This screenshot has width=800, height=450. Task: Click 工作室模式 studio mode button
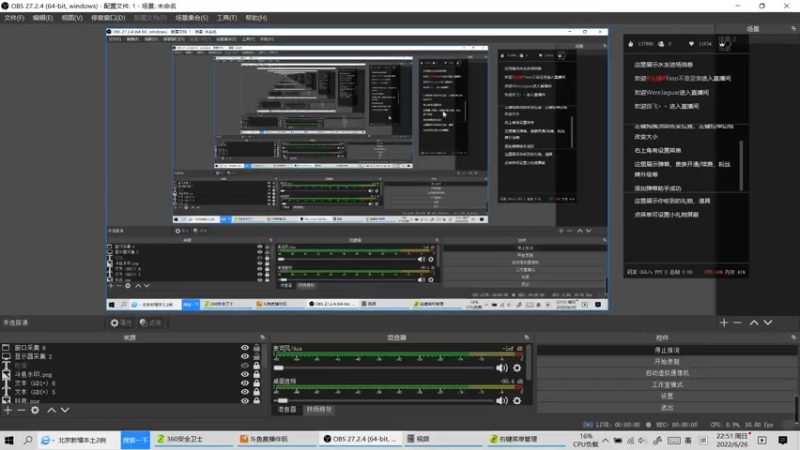pyautogui.click(x=667, y=385)
